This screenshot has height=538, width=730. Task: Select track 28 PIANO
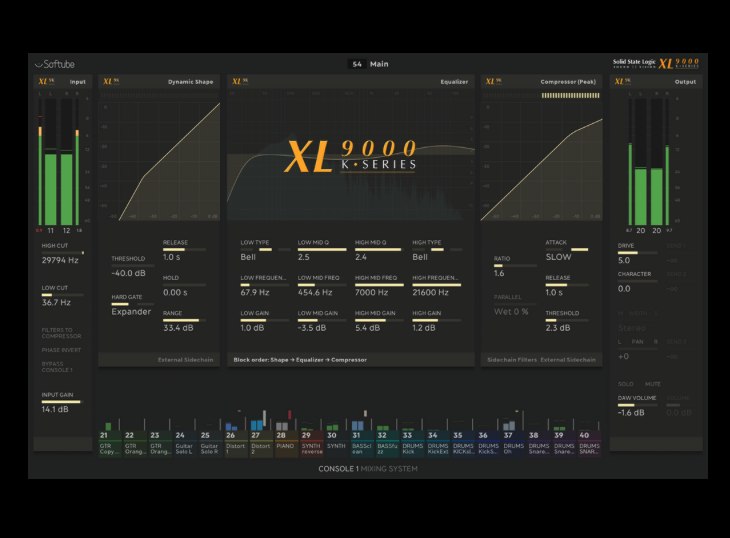[287, 441]
